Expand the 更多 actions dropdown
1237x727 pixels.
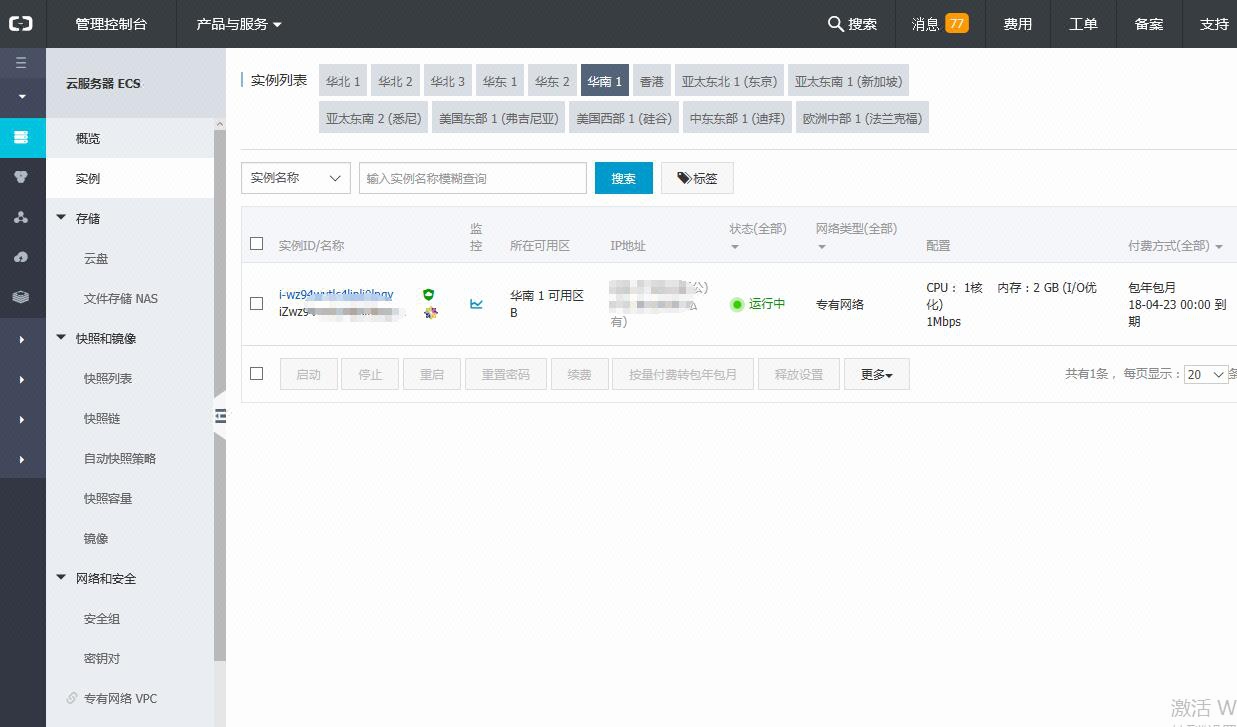pos(876,374)
